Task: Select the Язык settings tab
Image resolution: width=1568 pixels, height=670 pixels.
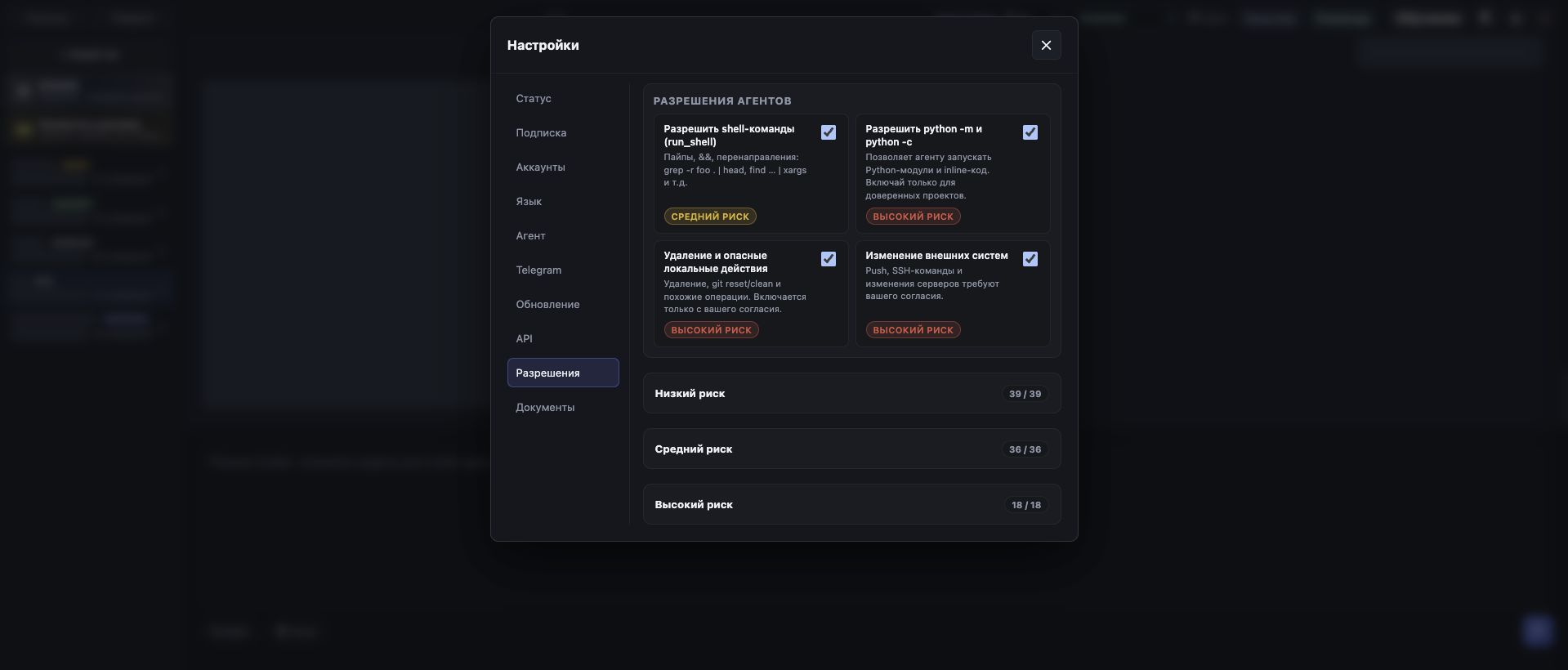Action: (563, 201)
